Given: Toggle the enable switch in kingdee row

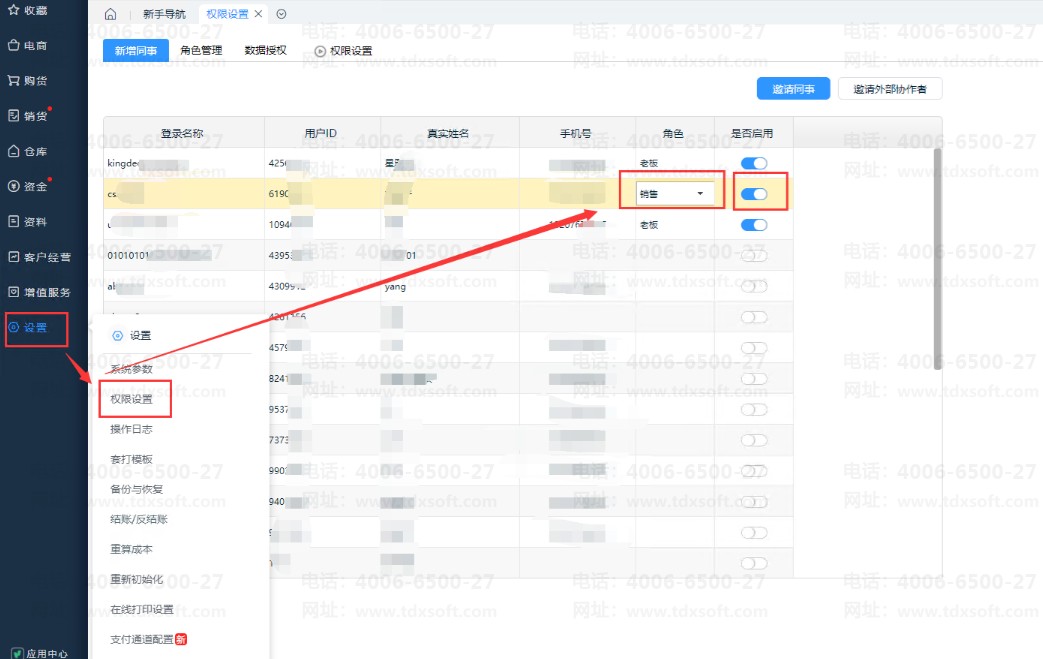Looking at the screenshot, I should pyautogui.click(x=753, y=163).
